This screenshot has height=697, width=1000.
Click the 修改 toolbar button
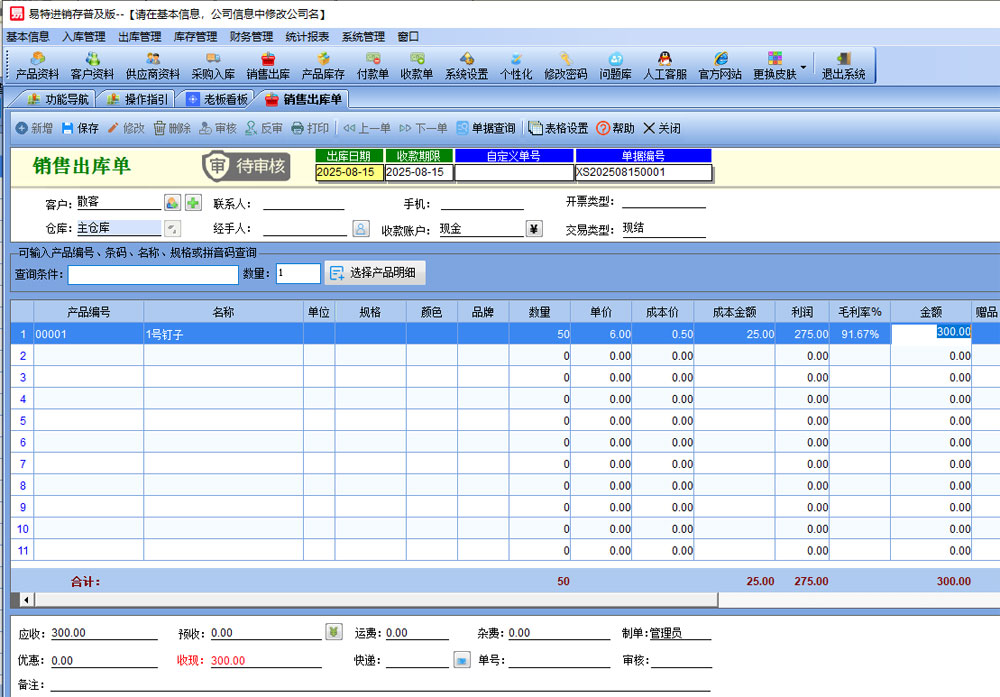point(126,128)
